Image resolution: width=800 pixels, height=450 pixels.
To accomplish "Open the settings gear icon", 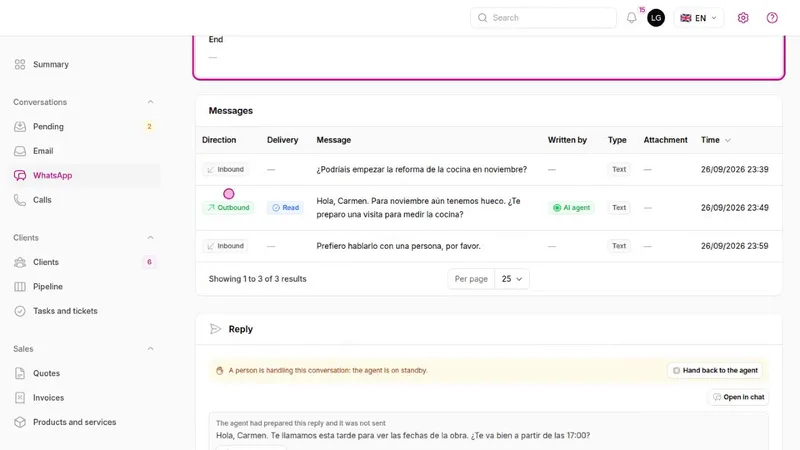I will [x=743, y=18].
